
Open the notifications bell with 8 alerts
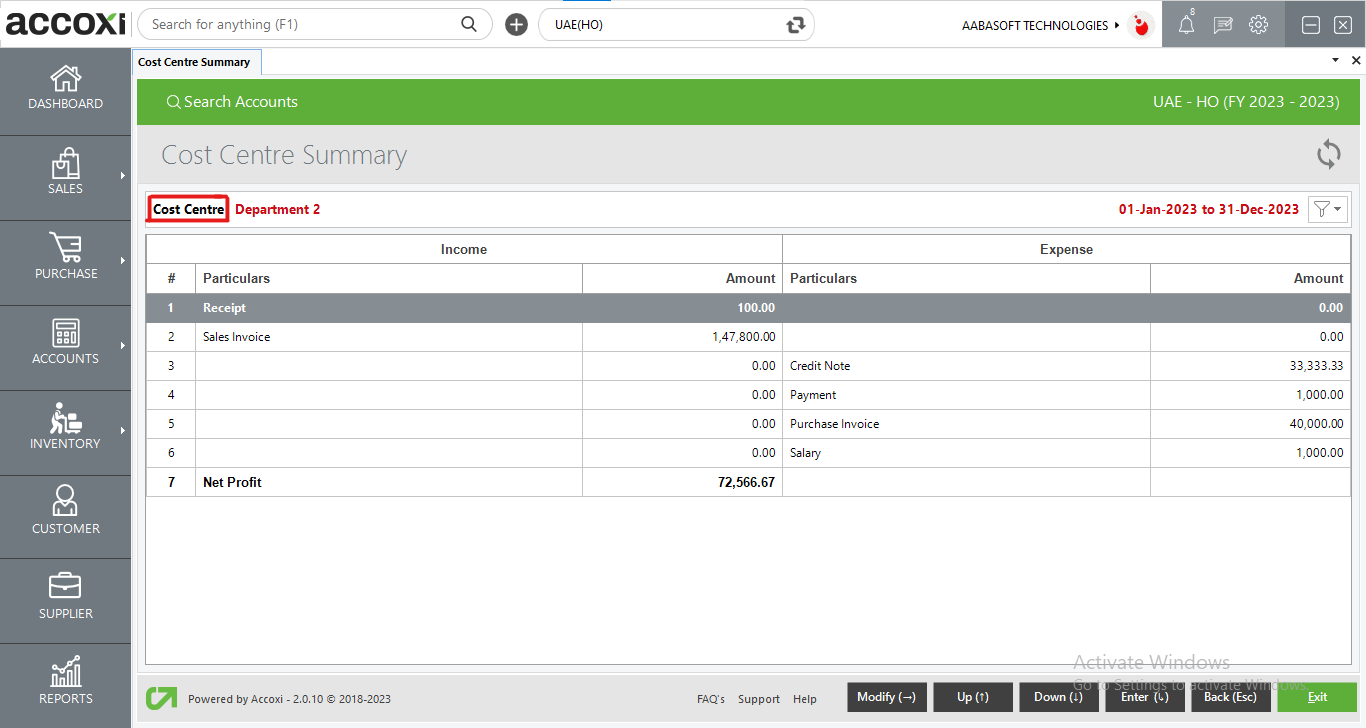pyautogui.click(x=1186, y=24)
